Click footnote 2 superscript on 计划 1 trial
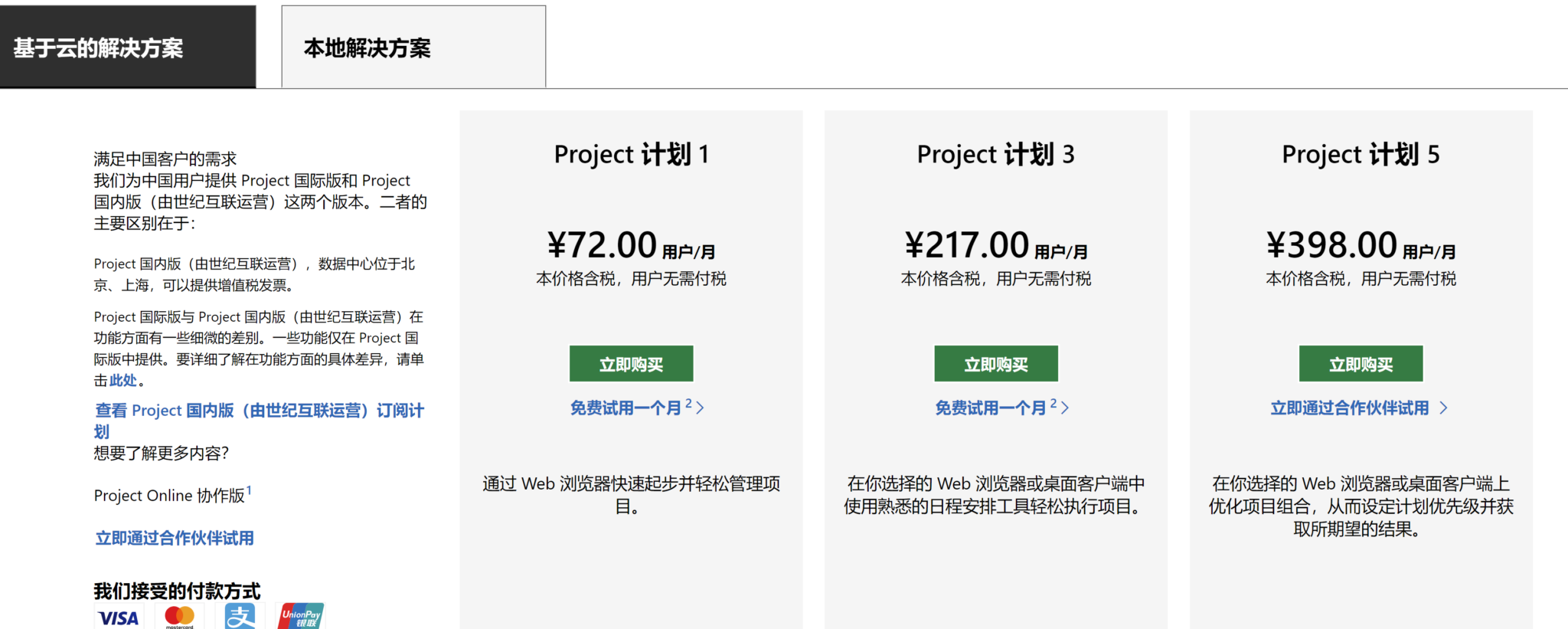Image resolution: width=1568 pixels, height=629 pixels. pyautogui.click(x=690, y=401)
